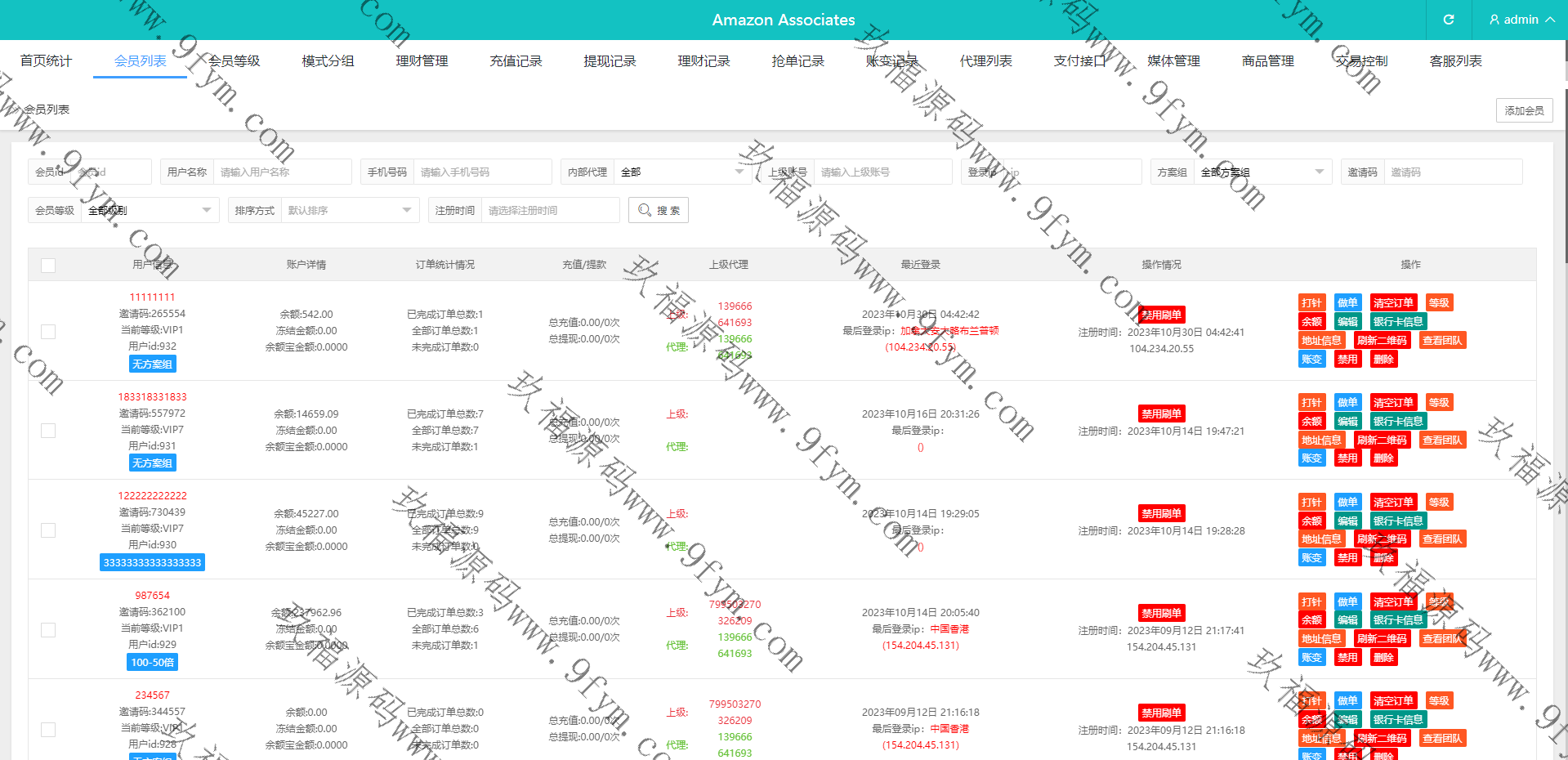The height and width of the screenshot is (760, 1568).
Task: Toggle the select-all checkbox in table header
Action: (x=48, y=266)
